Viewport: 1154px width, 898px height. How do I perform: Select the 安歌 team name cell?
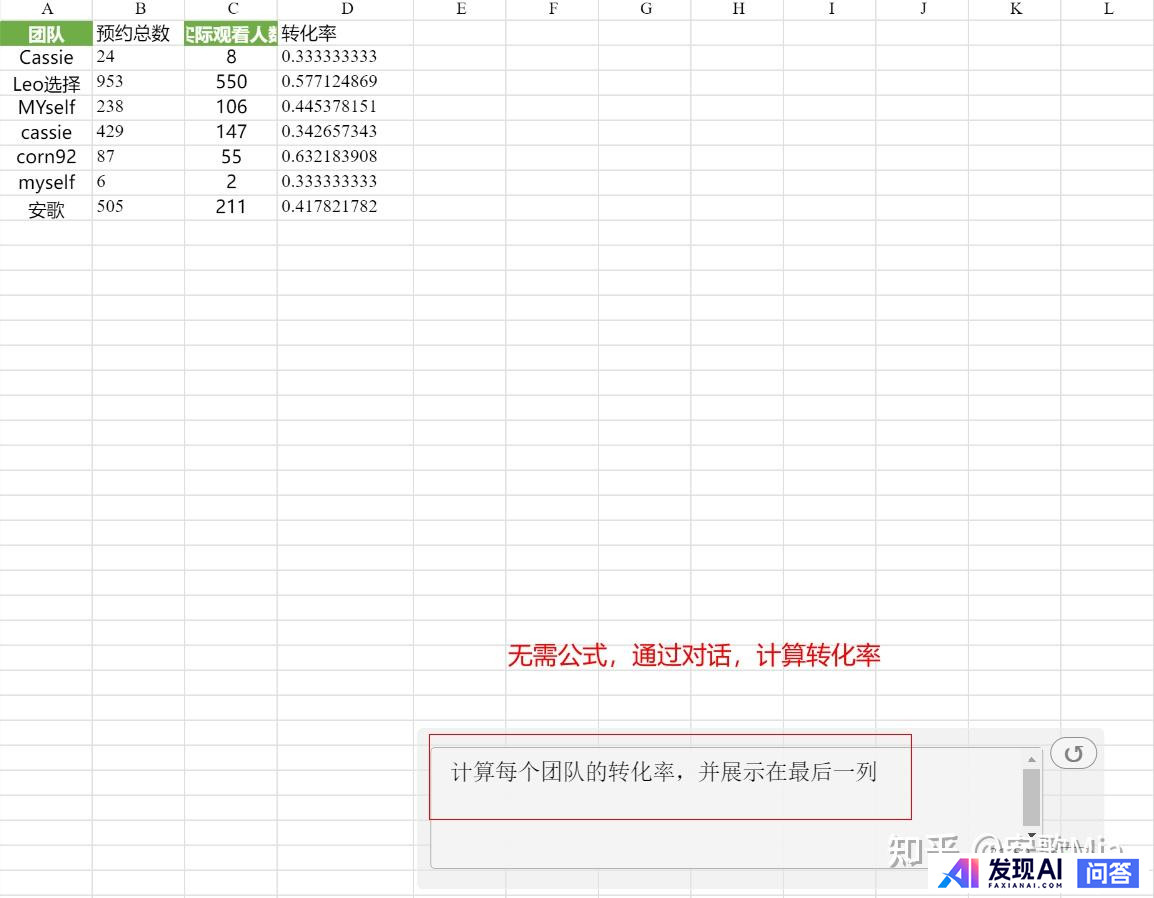coord(46,208)
